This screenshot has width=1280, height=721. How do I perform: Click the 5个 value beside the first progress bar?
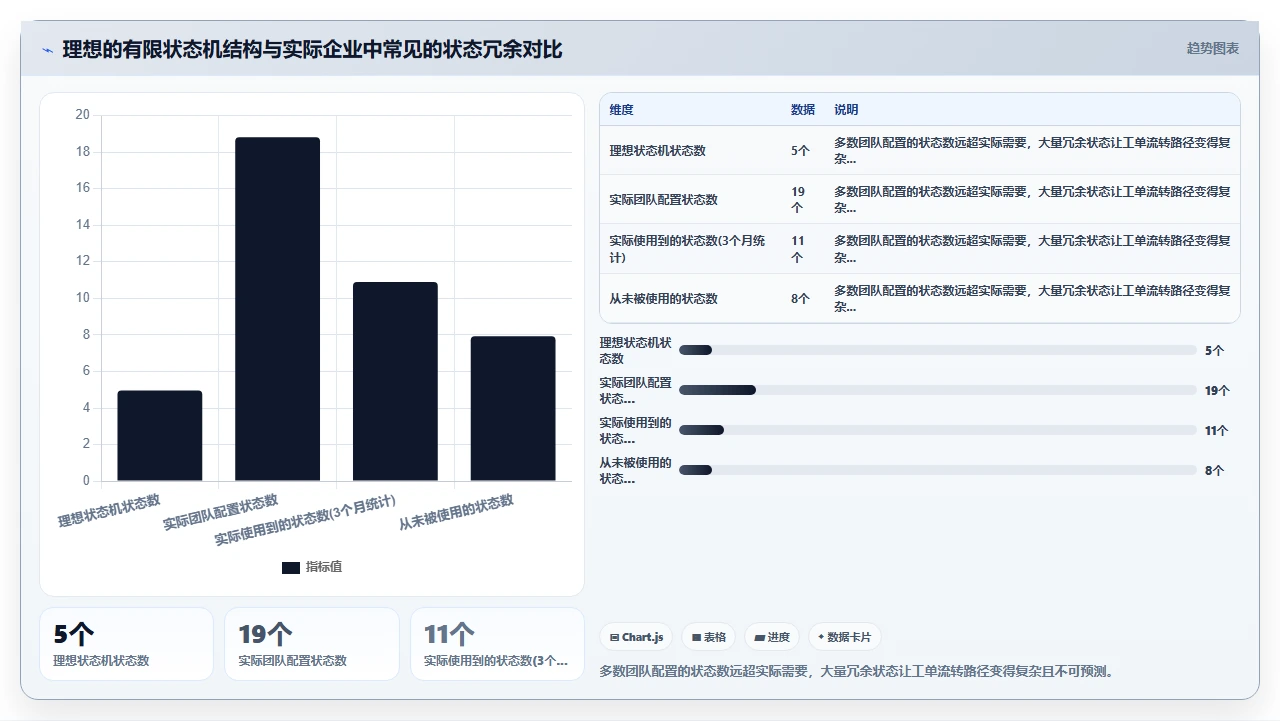1214,350
